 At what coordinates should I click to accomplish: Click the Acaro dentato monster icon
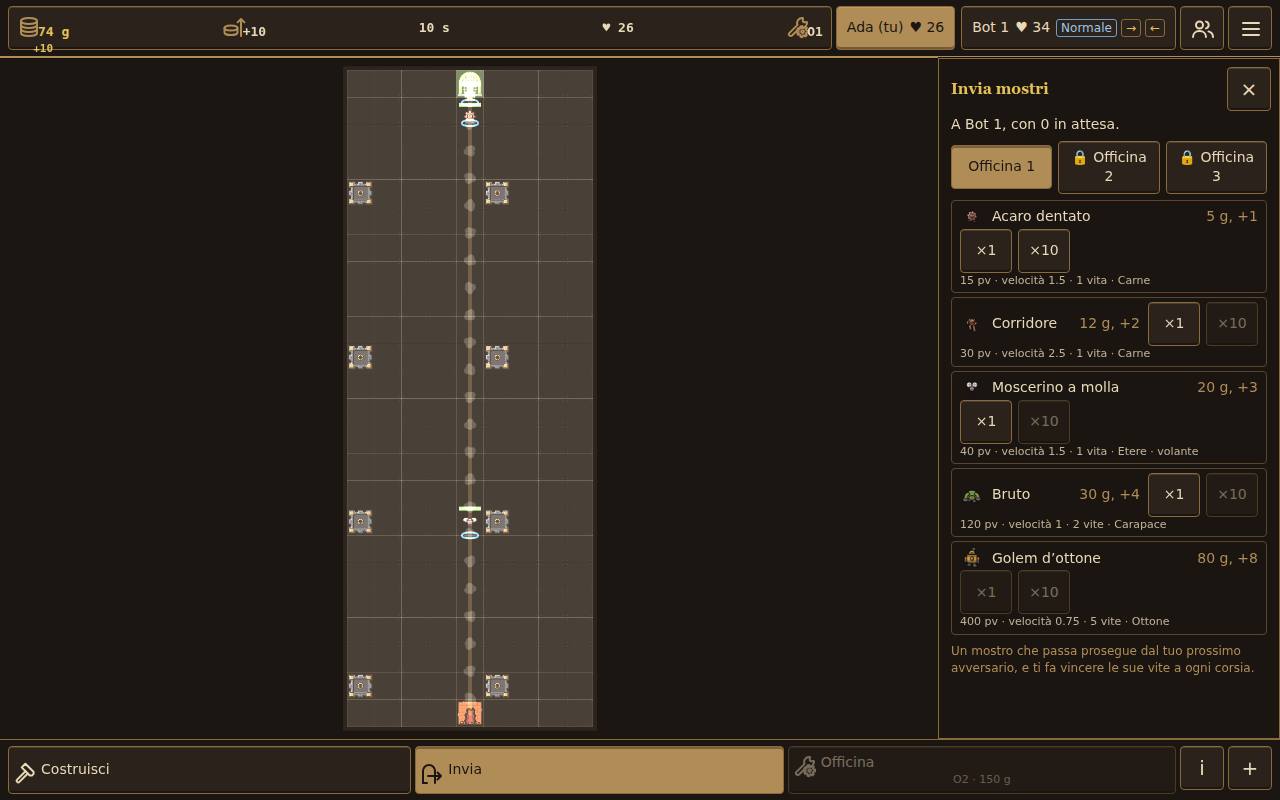click(x=971, y=216)
